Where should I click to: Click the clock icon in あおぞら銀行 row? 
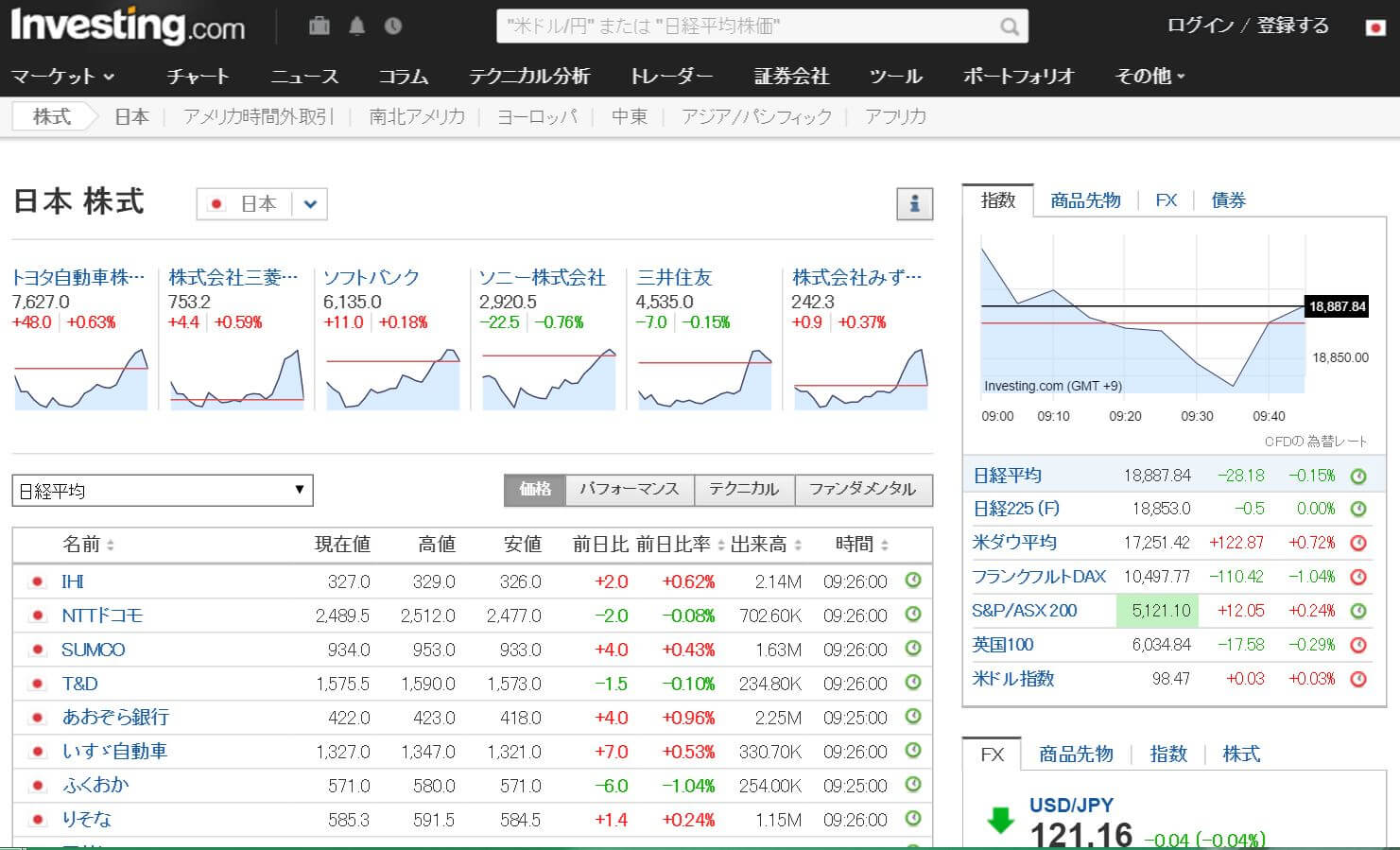(913, 717)
